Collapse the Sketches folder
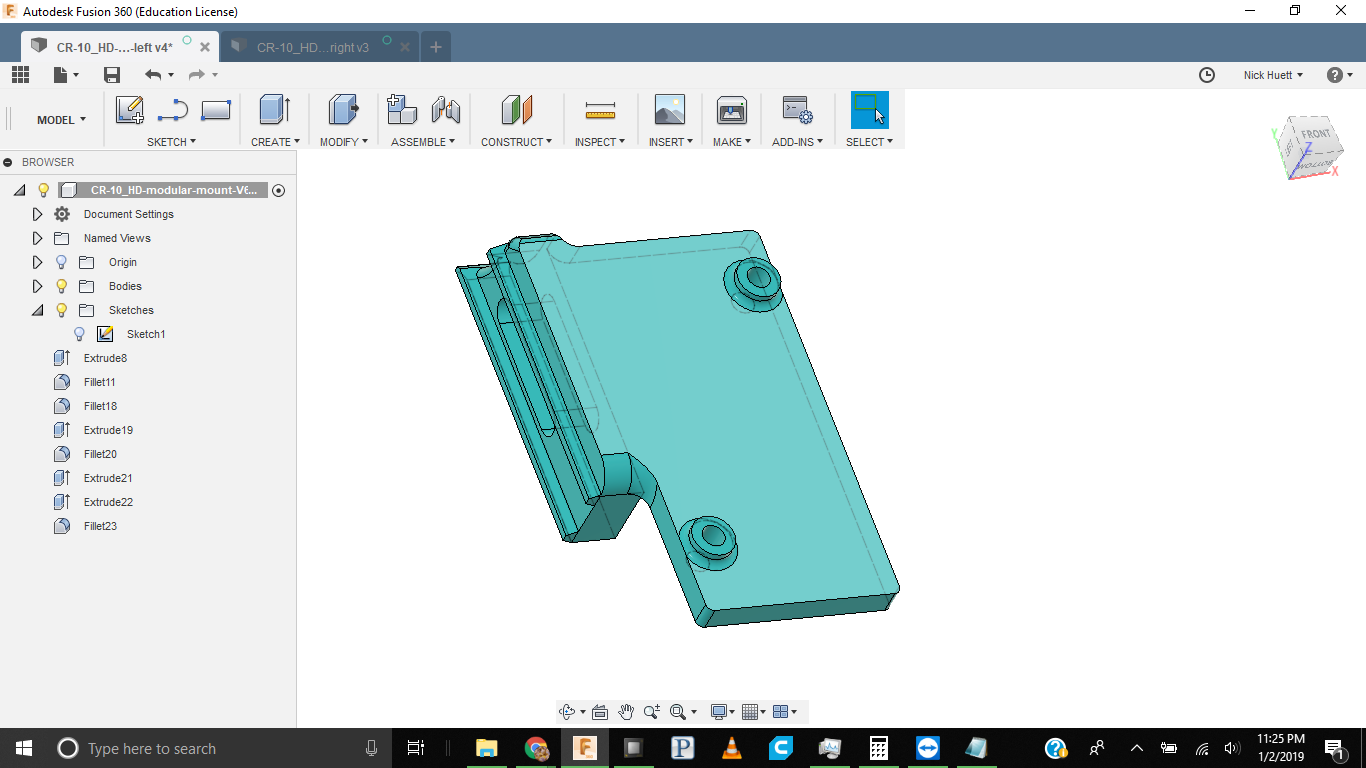Image resolution: width=1366 pixels, height=768 pixels. tap(38, 310)
